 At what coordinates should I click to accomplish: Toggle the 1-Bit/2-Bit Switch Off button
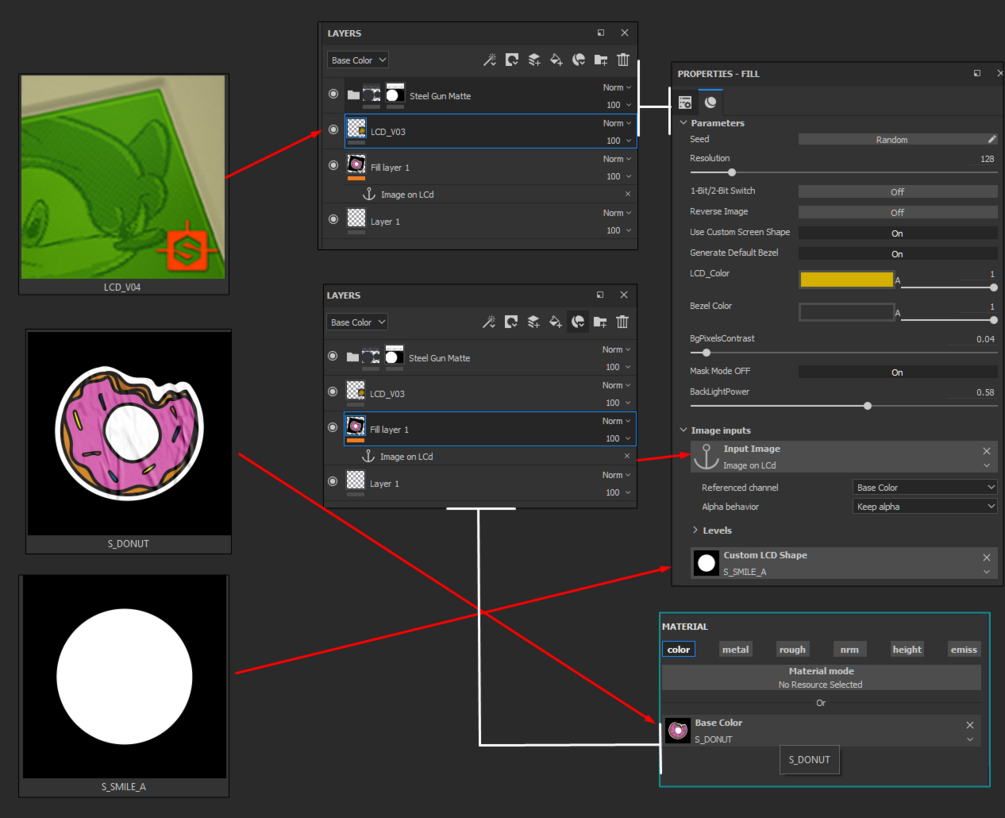tap(897, 192)
